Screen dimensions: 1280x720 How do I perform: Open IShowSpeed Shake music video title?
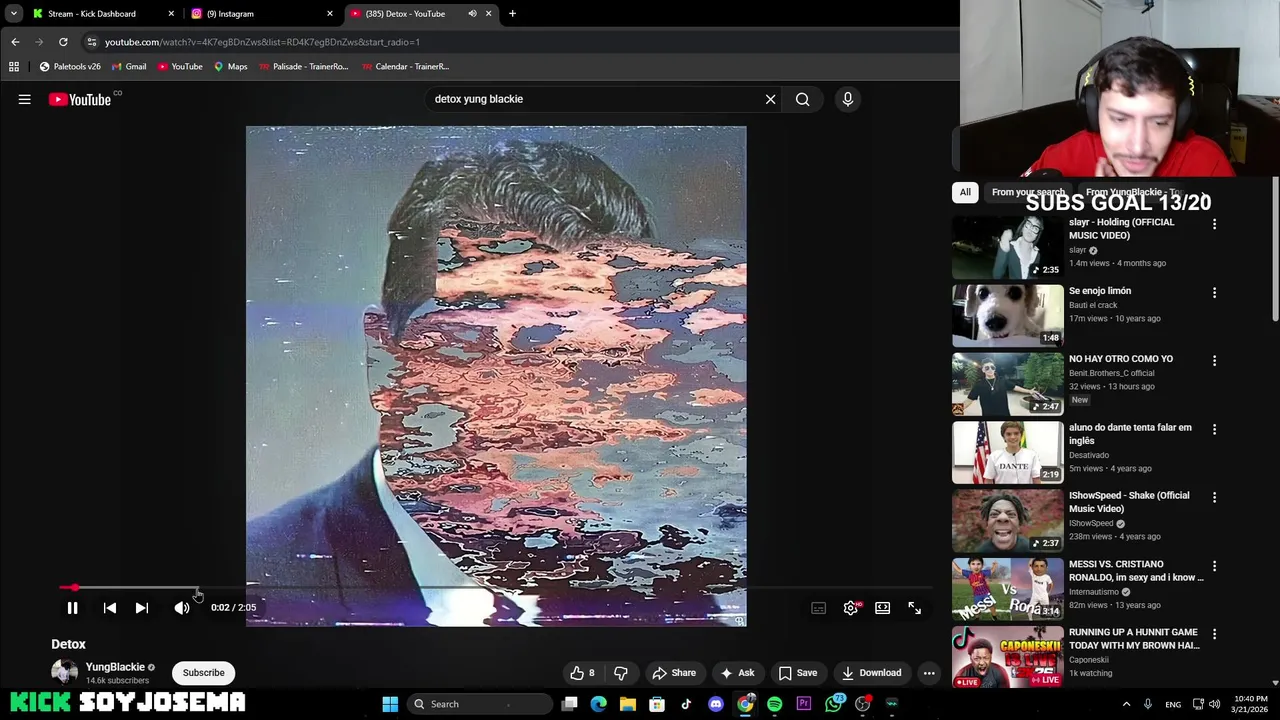coord(1129,502)
